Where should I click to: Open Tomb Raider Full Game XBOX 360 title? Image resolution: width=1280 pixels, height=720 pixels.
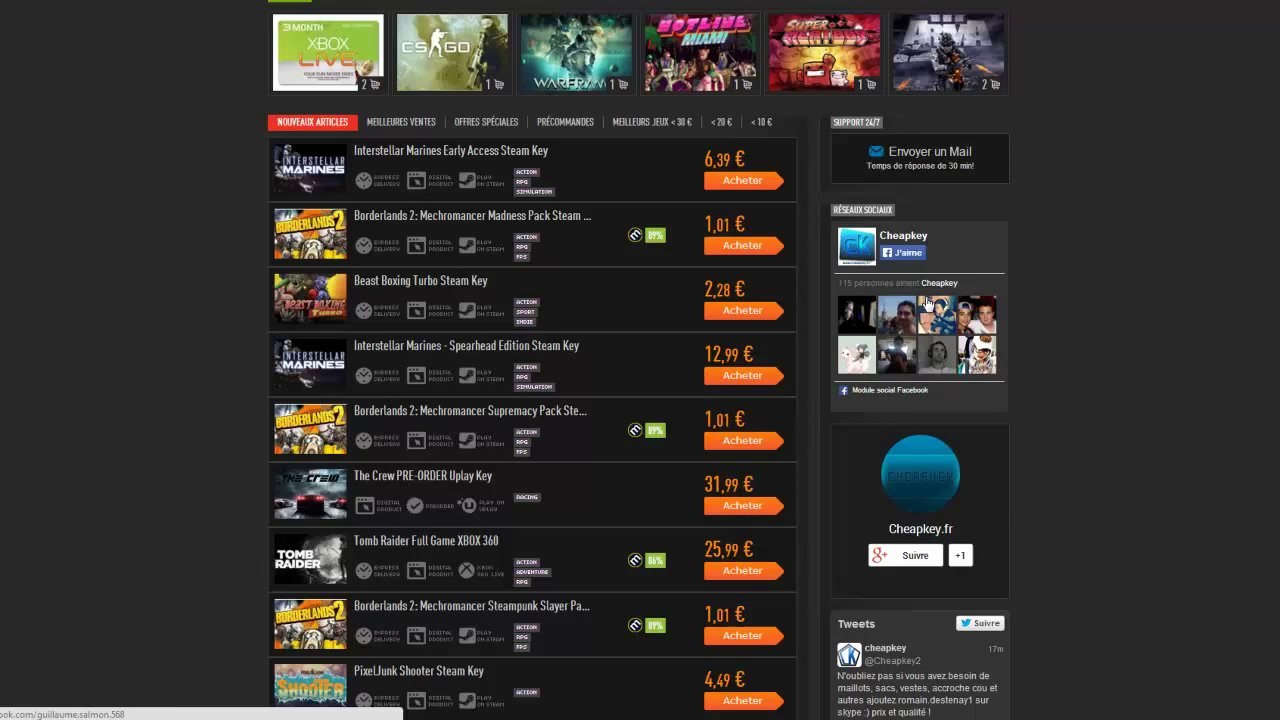tap(426, 541)
